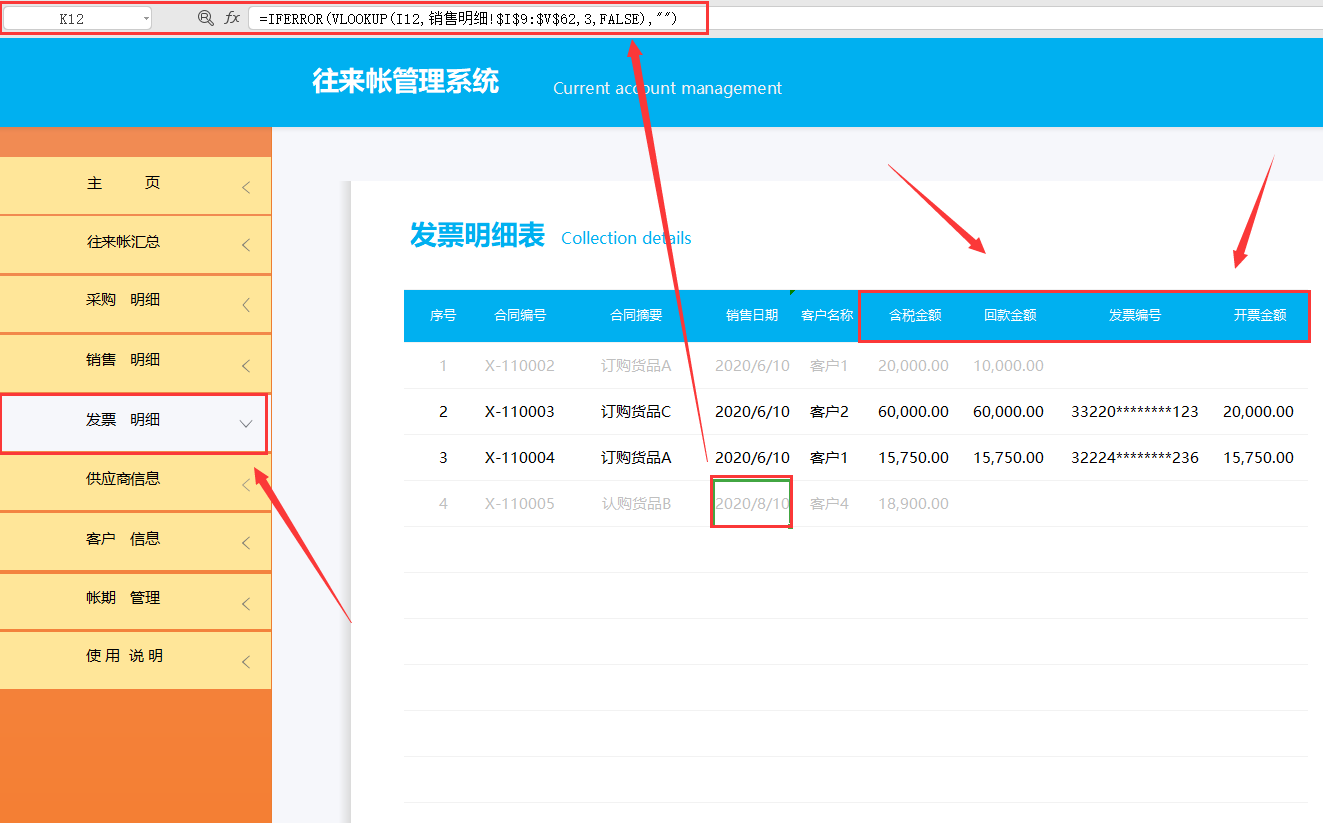Screen dimensions: 1323x823
Task: Expand the 采购明细 sidebar chevron
Action: (246, 304)
